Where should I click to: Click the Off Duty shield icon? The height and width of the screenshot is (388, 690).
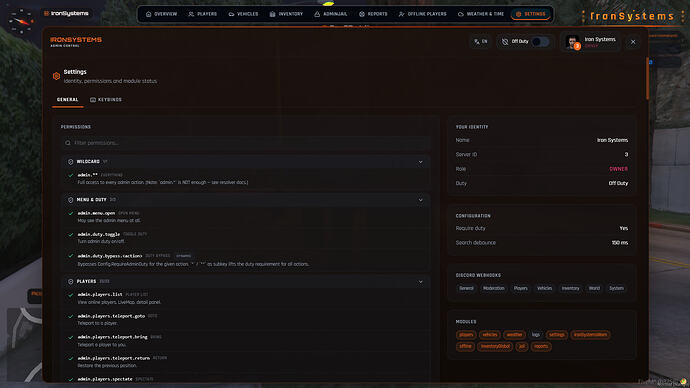[505, 42]
